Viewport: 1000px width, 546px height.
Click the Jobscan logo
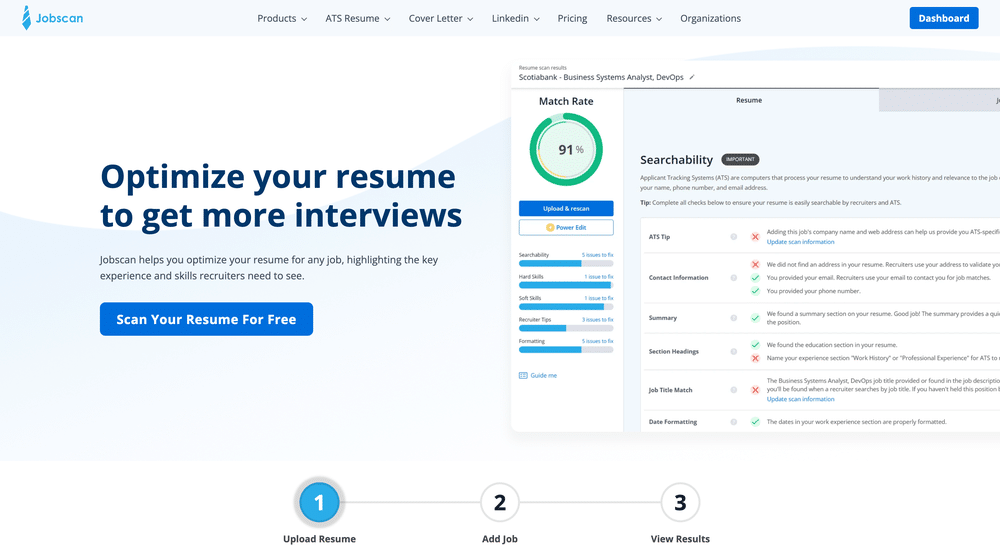pyautogui.click(x=52, y=18)
